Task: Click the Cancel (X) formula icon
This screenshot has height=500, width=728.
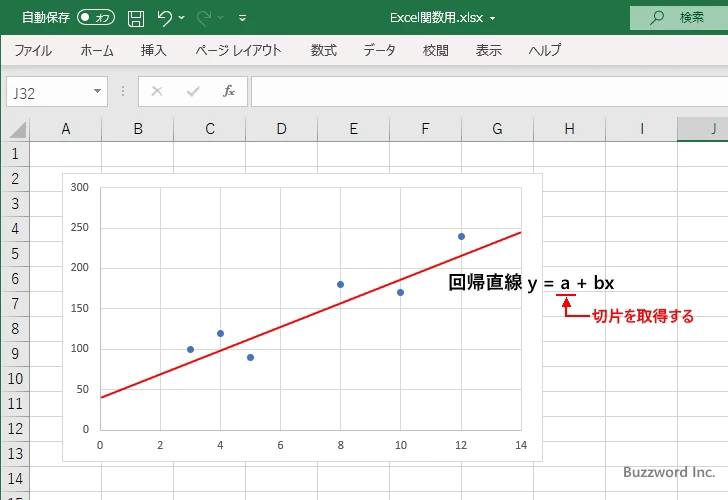Action: click(157, 91)
